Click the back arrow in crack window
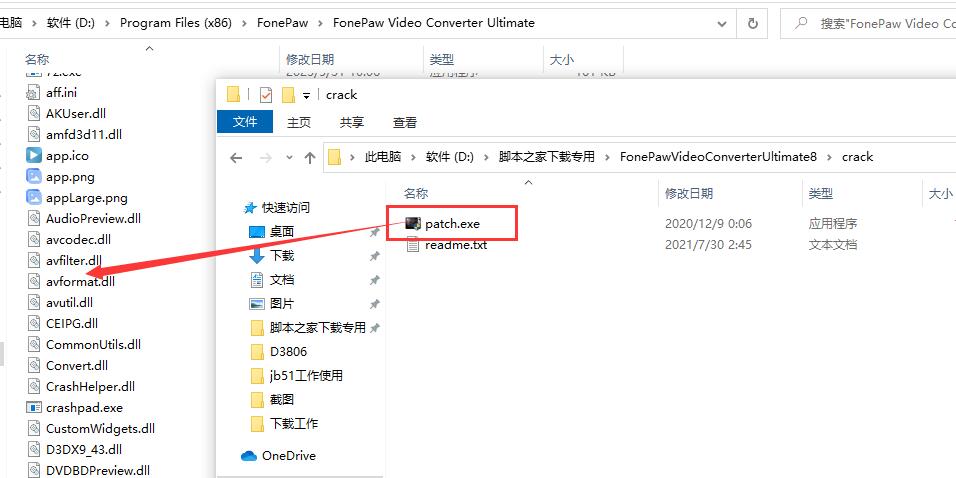Screen dimensions: 956x478 (x=236, y=158)
